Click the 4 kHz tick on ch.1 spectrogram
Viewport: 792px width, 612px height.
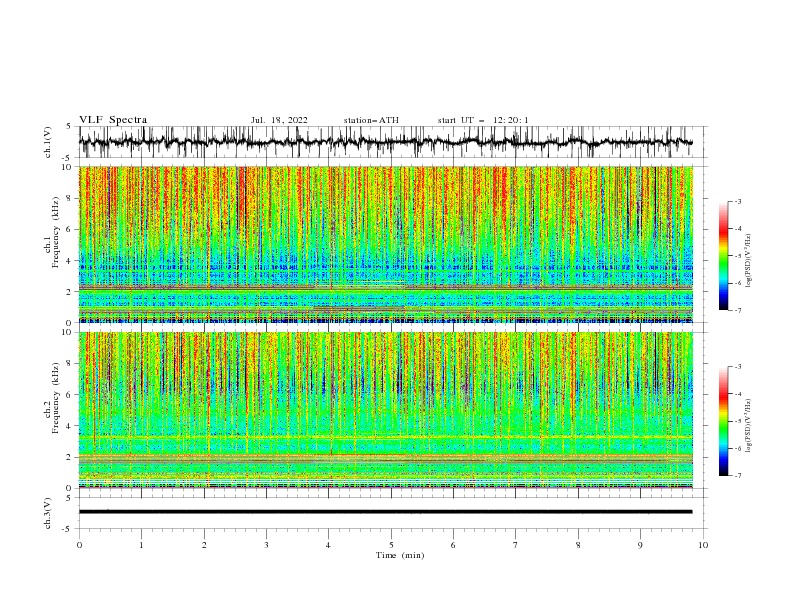pos(70,261)
